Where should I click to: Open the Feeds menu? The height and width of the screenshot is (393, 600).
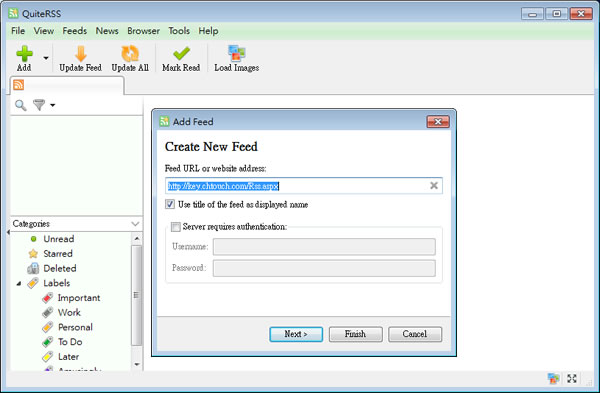tap(75, 31)
